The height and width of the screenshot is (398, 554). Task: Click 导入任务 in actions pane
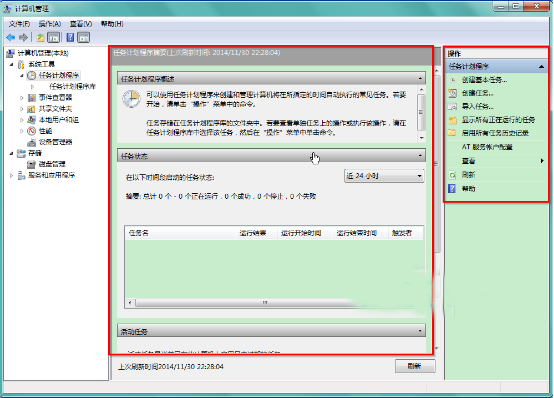[478, 106]
